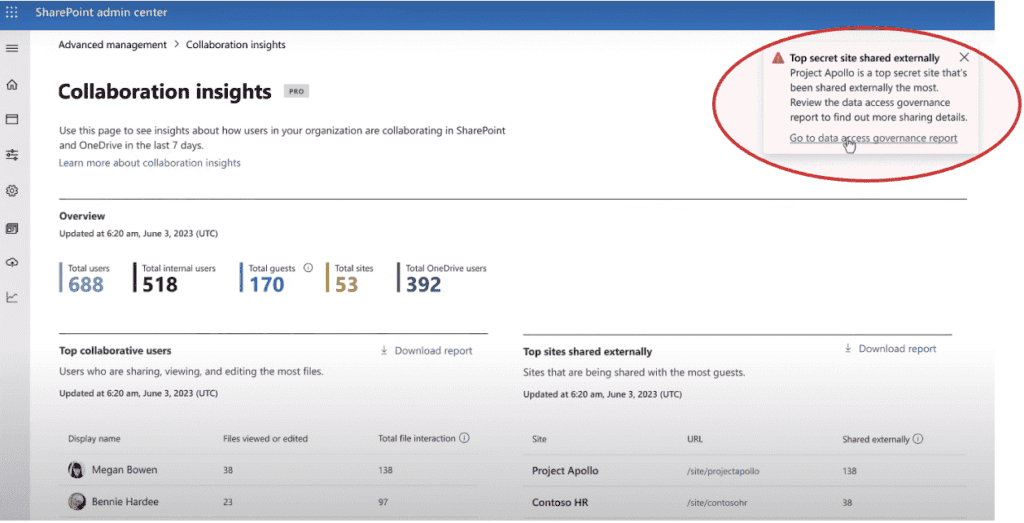The height and width of the screenshot is (523, 1024).
Task: Click the PRO badge
Action: [296, 91]
